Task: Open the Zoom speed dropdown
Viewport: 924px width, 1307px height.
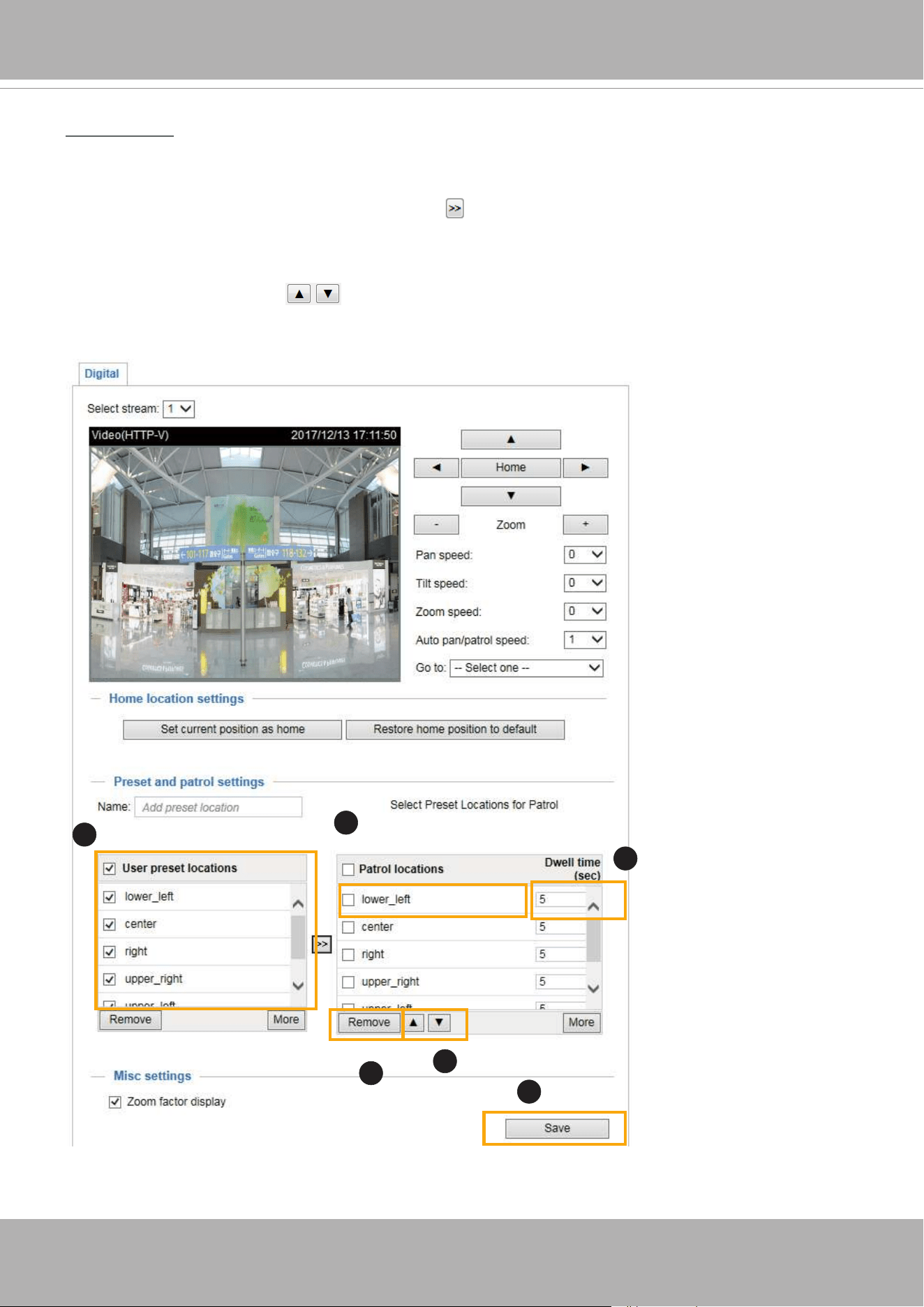Action: point(585,612)
